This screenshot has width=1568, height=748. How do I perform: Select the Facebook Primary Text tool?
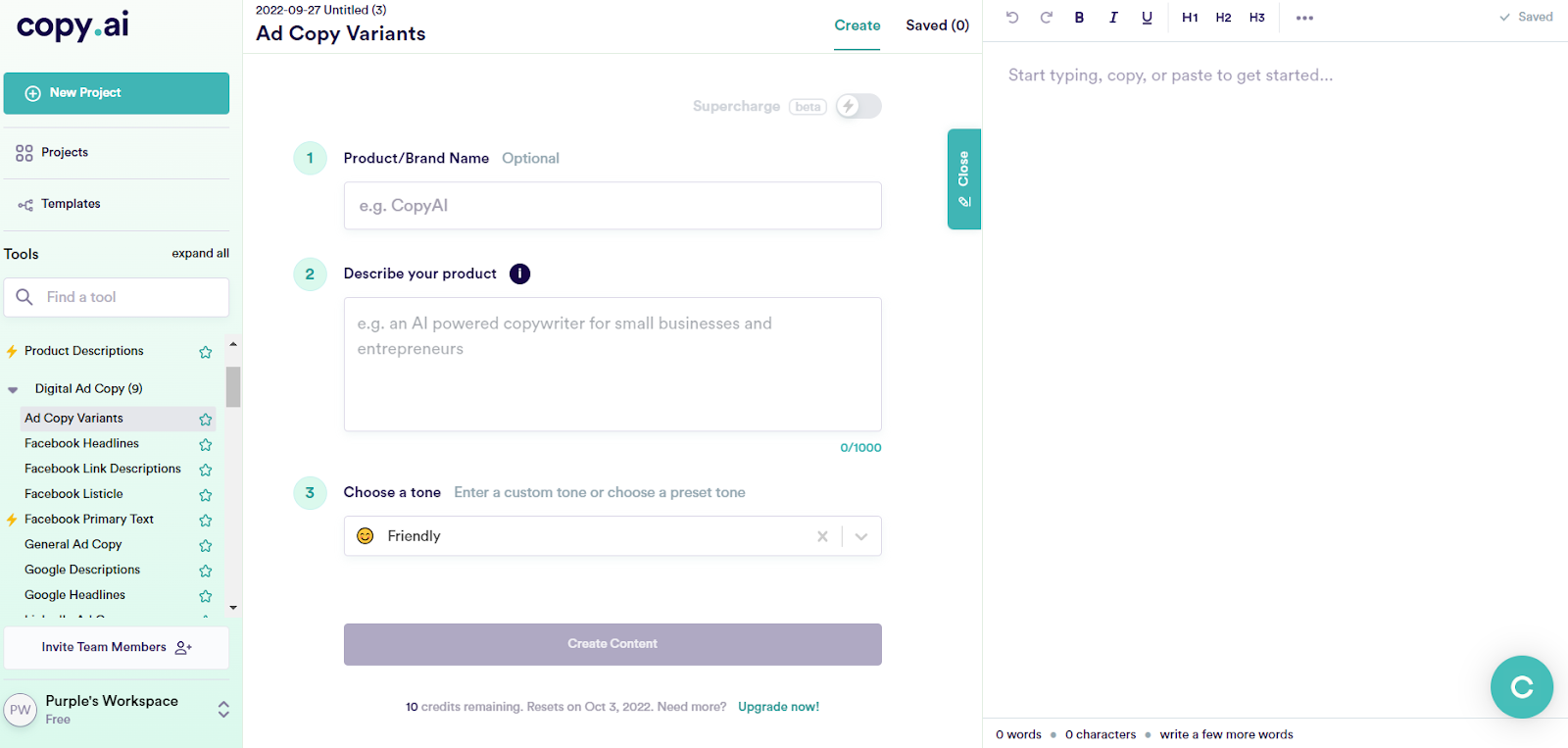pos(89,520)
